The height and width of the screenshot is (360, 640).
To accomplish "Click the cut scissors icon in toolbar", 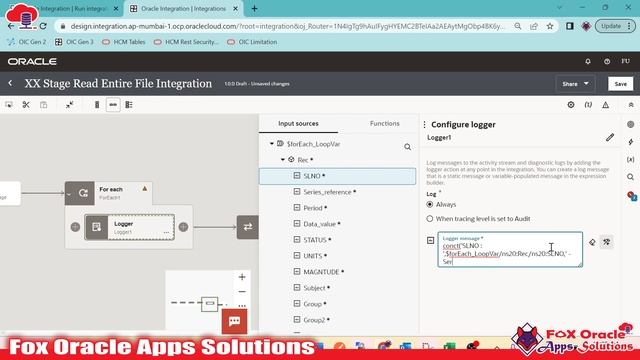I will pos(26,105).
